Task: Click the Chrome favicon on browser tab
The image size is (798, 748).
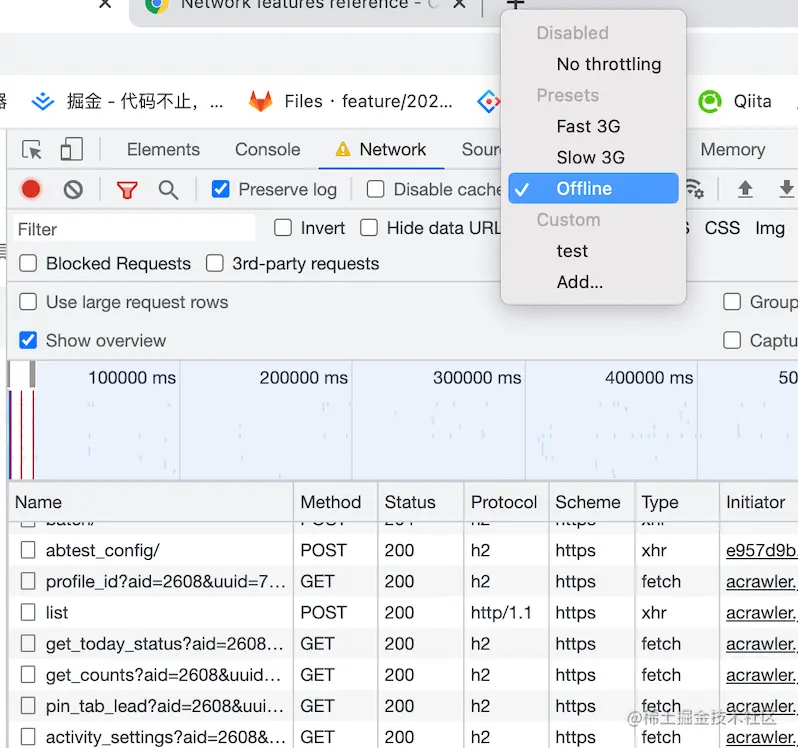Action: (x=156, y=5)
